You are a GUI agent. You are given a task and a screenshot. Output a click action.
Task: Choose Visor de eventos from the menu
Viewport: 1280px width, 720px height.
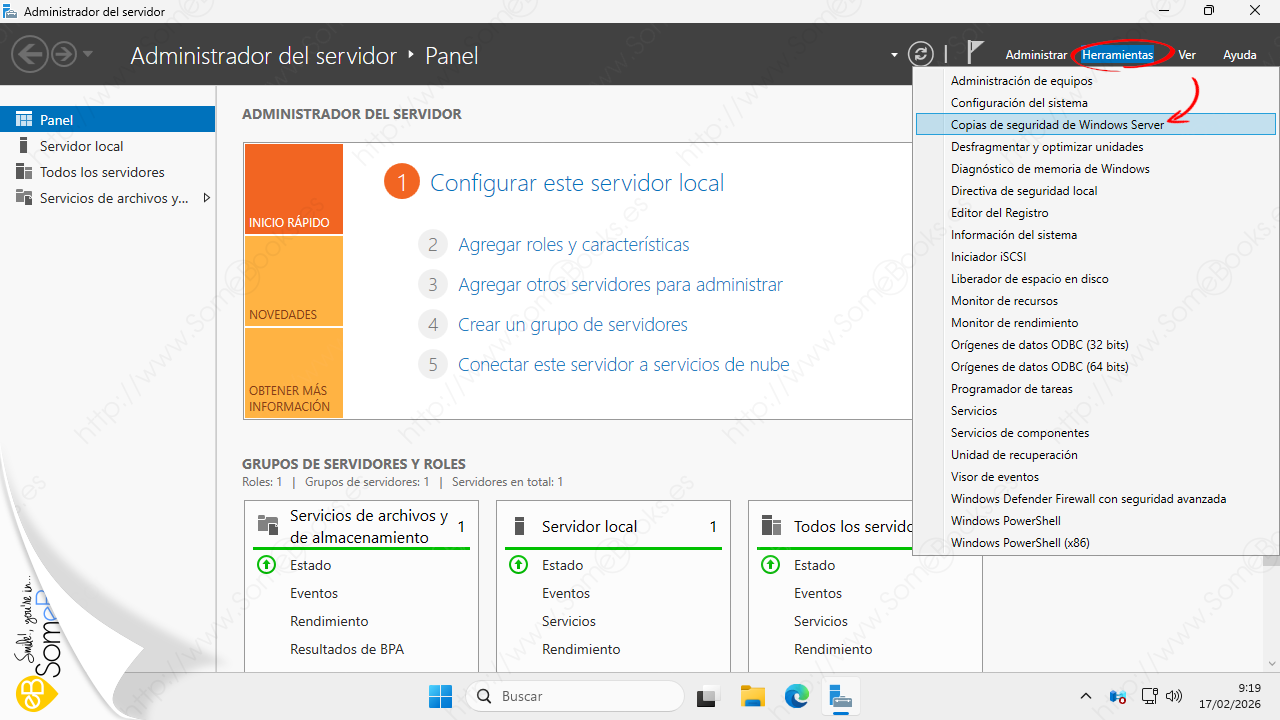coord(994,477)
